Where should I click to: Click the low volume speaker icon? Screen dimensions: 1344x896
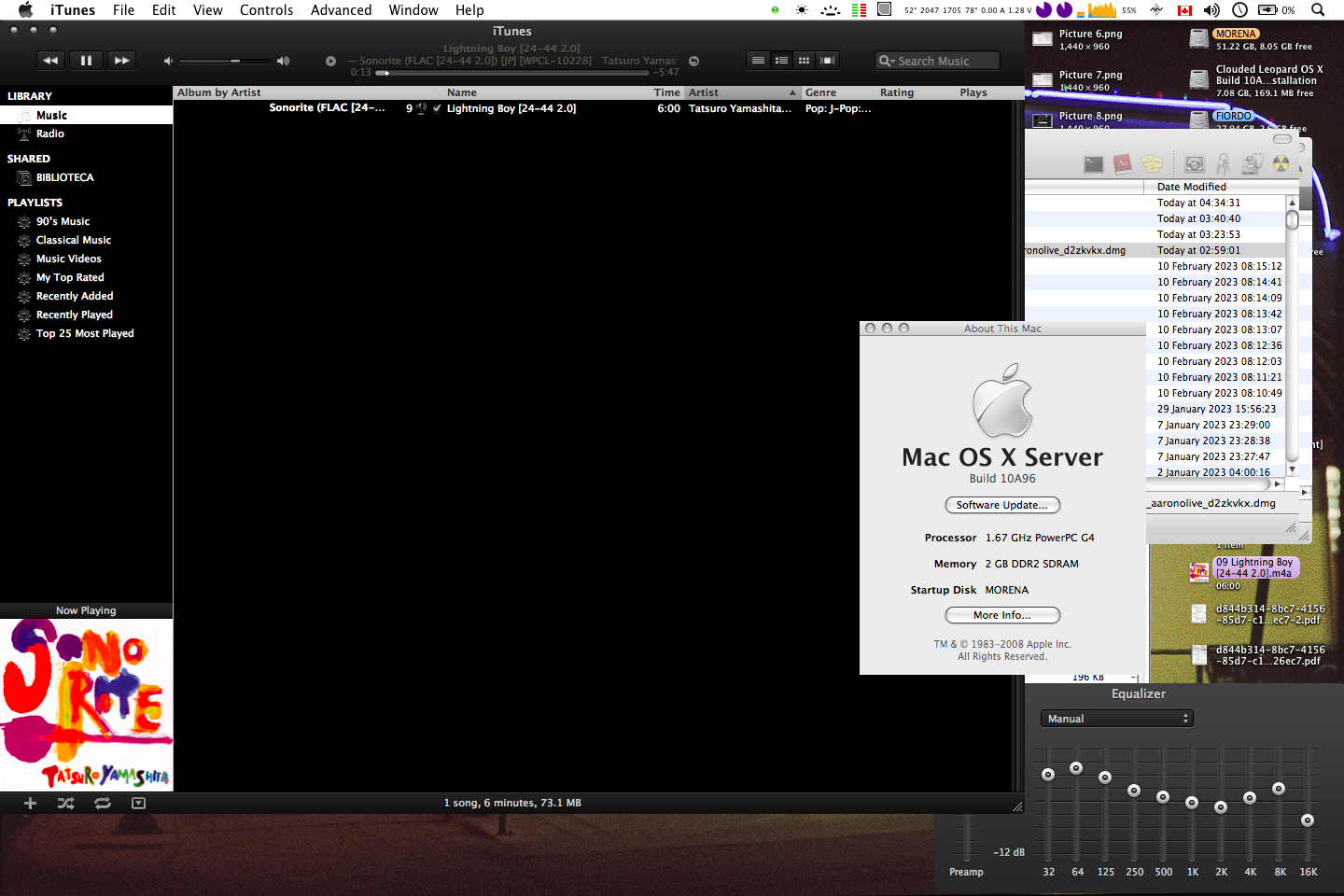[168, 61]
